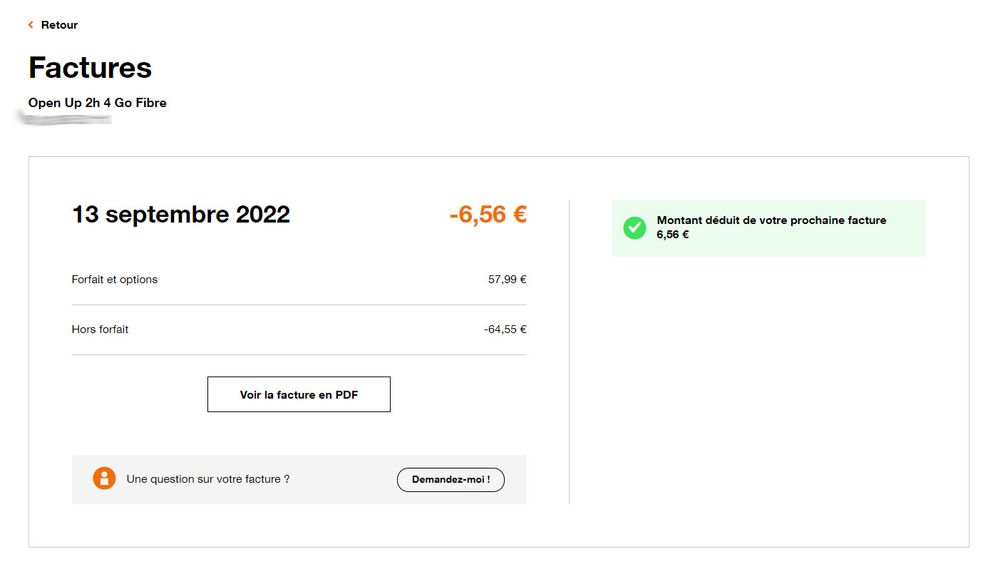
Task: Select the Open Up 2h 4 Go Fibre subtitle
Action: (97, 103)
